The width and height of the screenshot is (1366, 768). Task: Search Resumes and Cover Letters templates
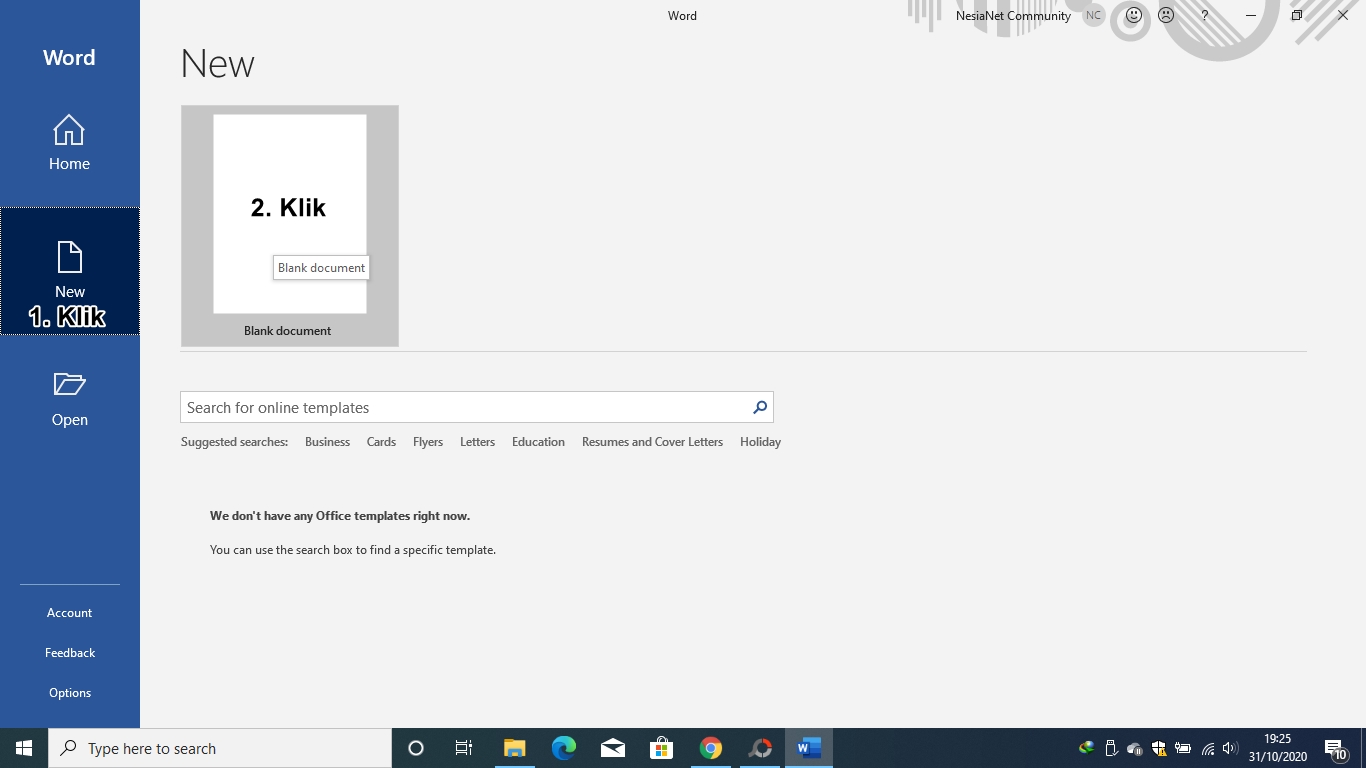pos(652,442)
